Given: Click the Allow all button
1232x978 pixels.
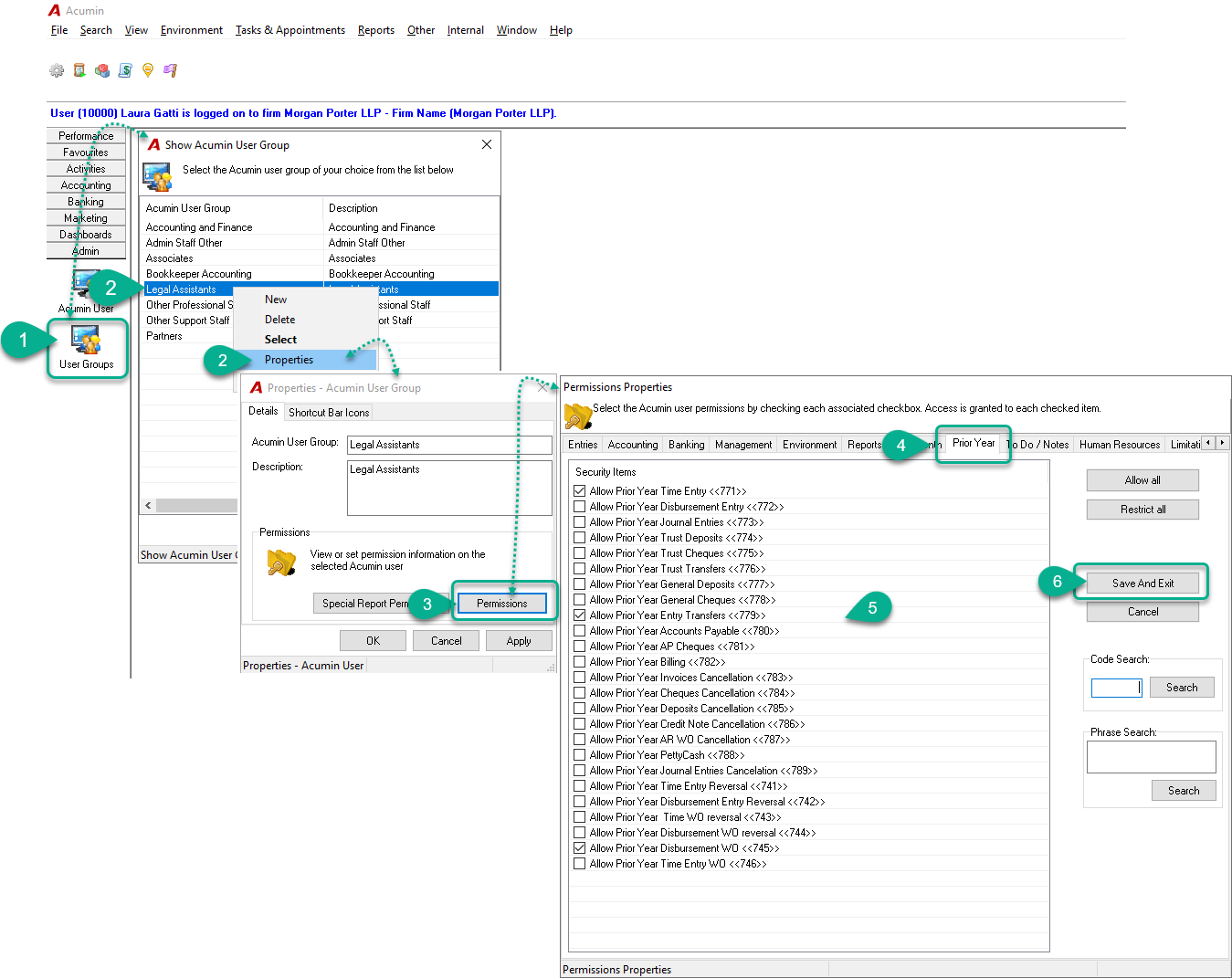Looking at the screenshot, I should 1142,480.
